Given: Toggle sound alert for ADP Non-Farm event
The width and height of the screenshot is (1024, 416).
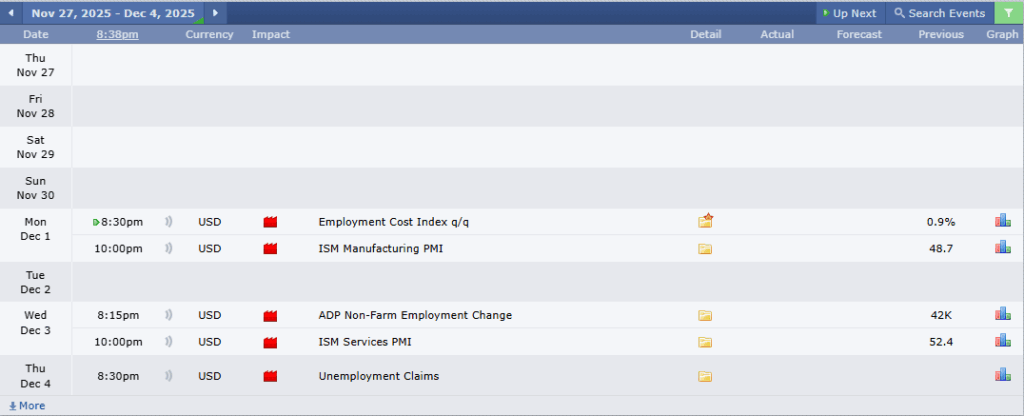Looking at the screenshot, I should pyautogui.click(x=169, y=315).
